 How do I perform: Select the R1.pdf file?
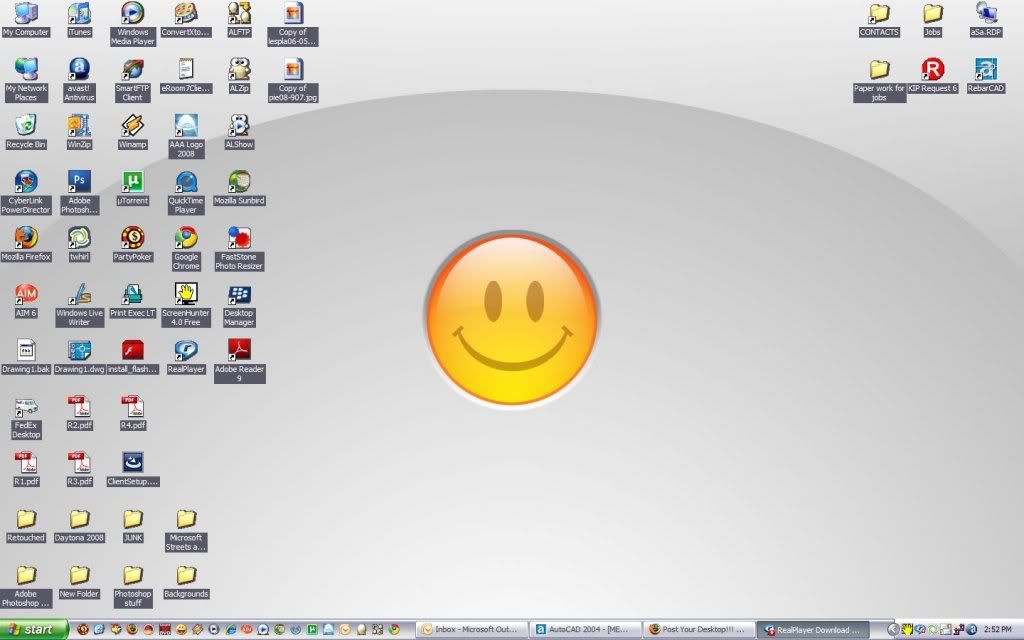[25, 469]
